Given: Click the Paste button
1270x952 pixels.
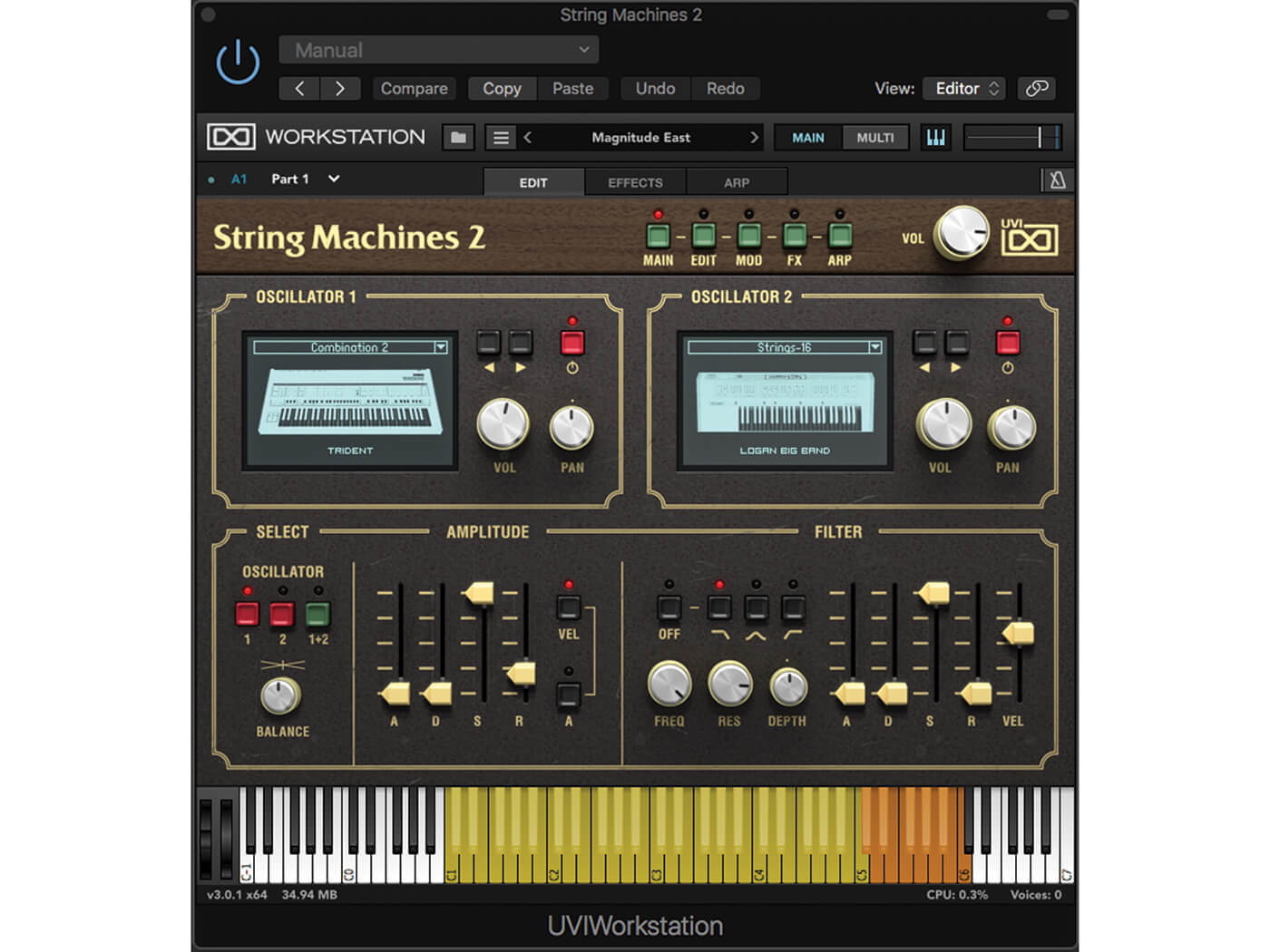Looking at the screenshot, I should pos(572,88).
